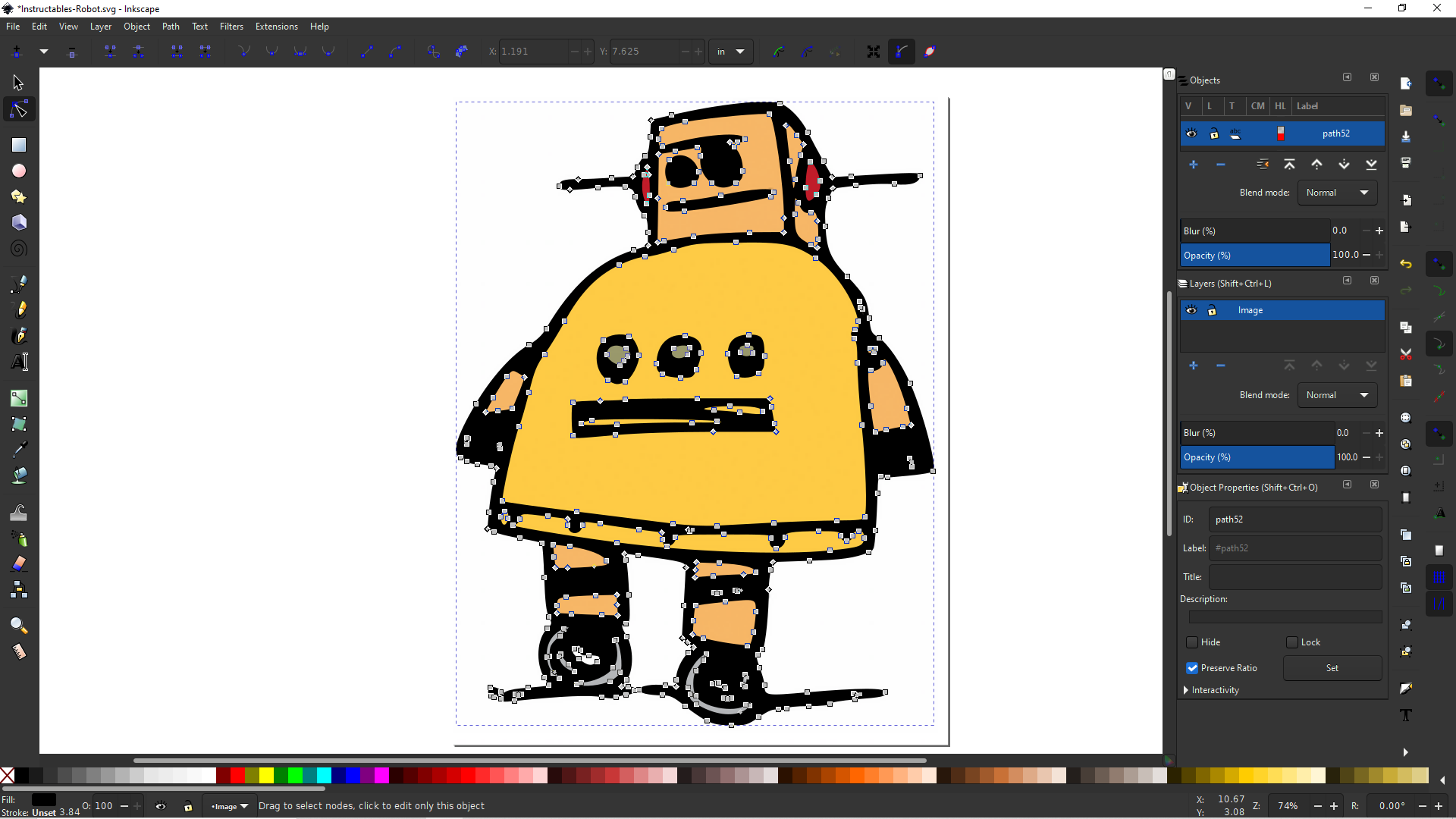Image resolution: width=1456 pixels, height=819 pixels.
Task: Select the Text tool
Action: click(18, 362)
